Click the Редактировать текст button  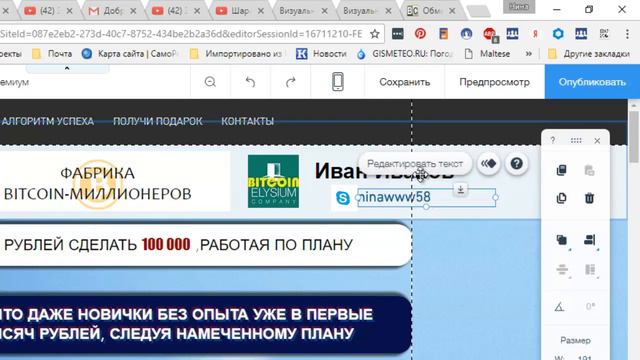pyautogui.click(x=415, y=164)
